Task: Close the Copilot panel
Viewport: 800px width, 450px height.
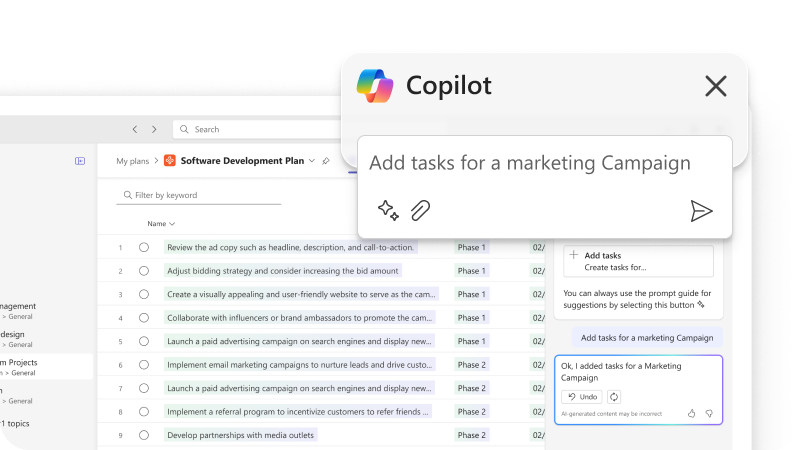Action: [716, 86]
